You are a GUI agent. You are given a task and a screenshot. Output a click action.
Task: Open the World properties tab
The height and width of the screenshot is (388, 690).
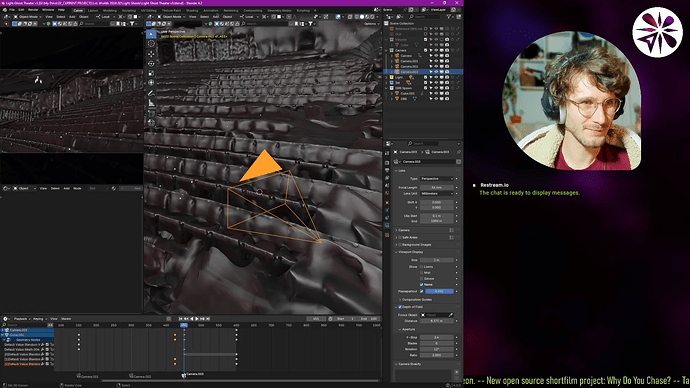387,193
